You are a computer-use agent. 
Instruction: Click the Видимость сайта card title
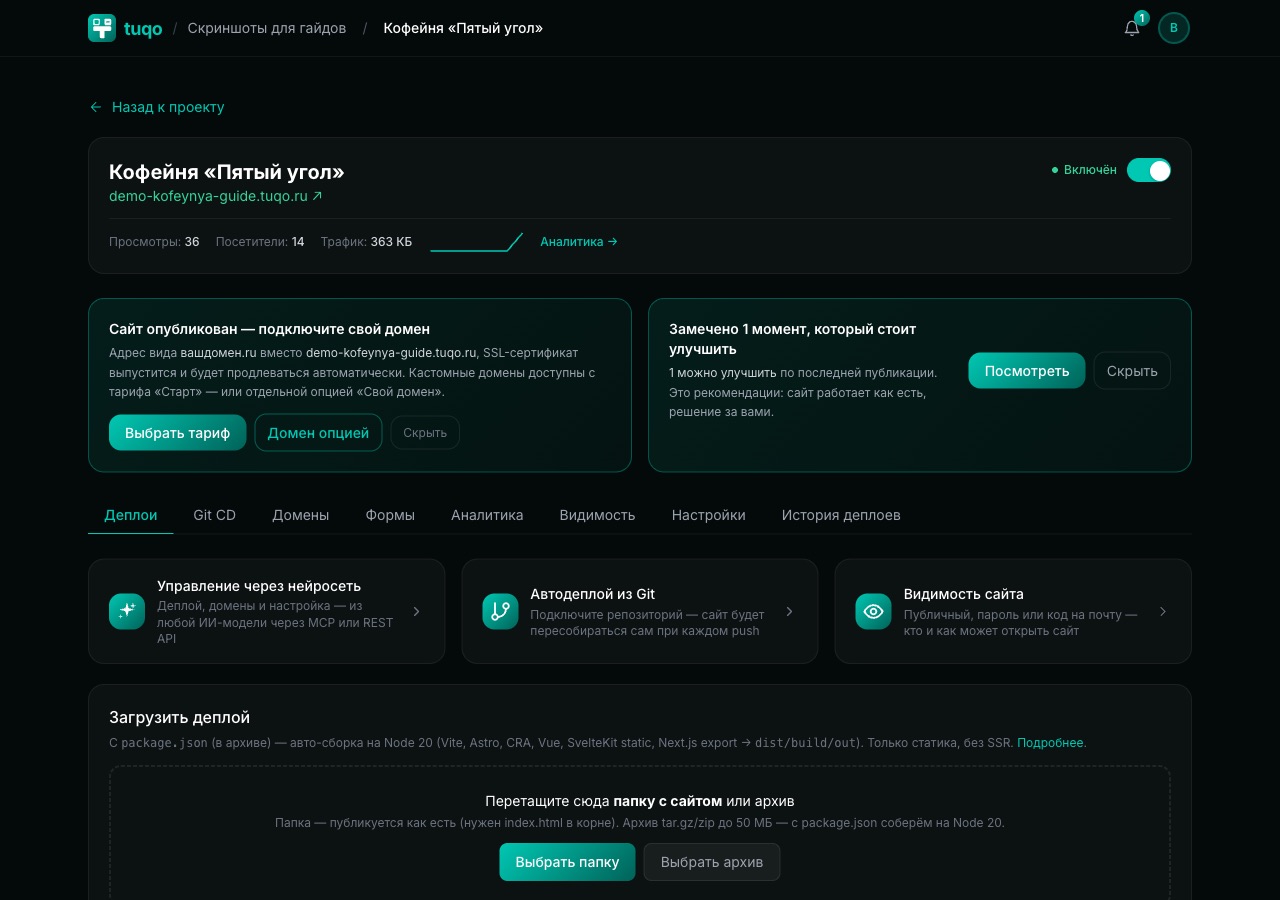point(964,594)
